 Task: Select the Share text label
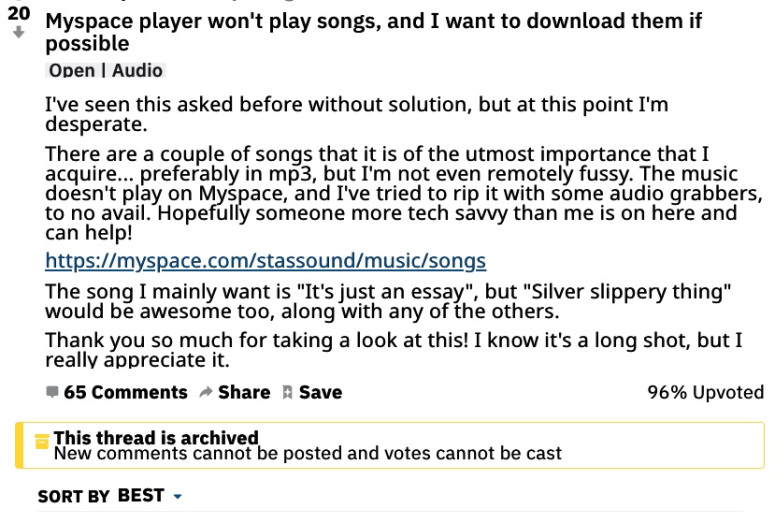(244, 392)
